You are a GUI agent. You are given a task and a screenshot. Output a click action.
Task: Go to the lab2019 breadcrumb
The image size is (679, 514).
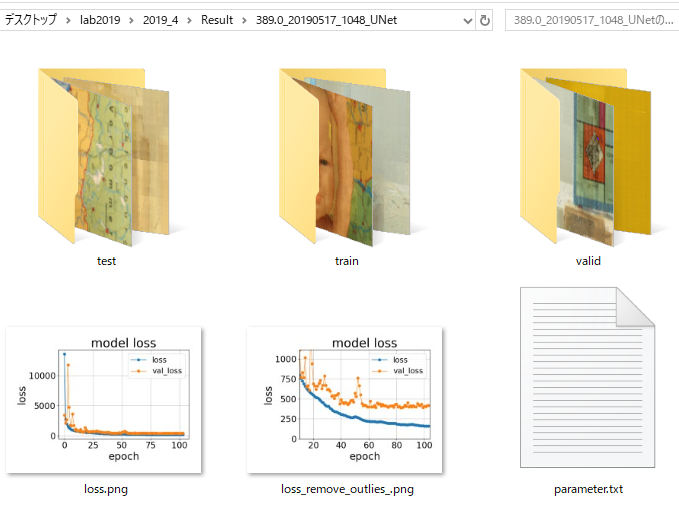[100, 20]
